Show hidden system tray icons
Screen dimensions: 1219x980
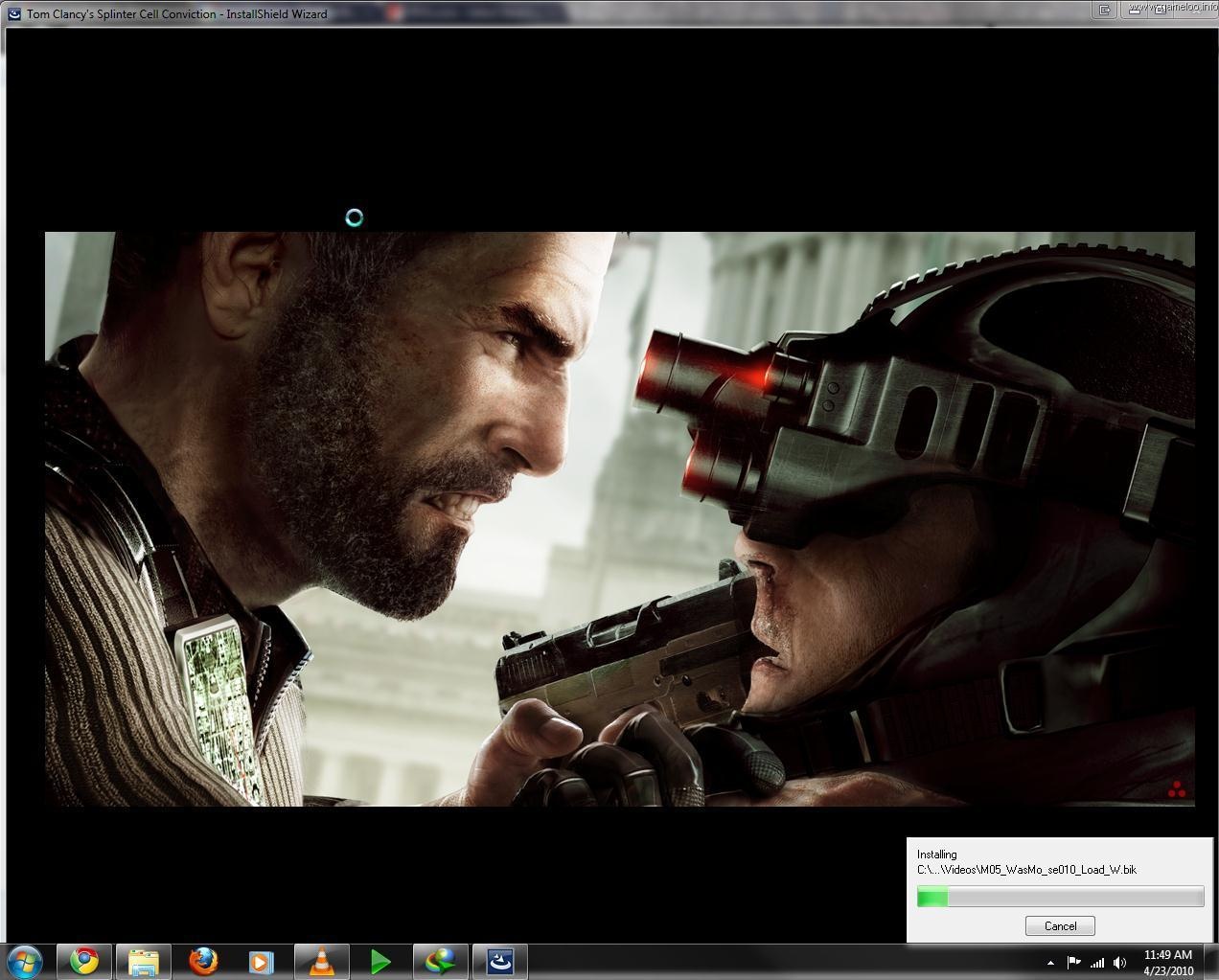click(1050, 963)
